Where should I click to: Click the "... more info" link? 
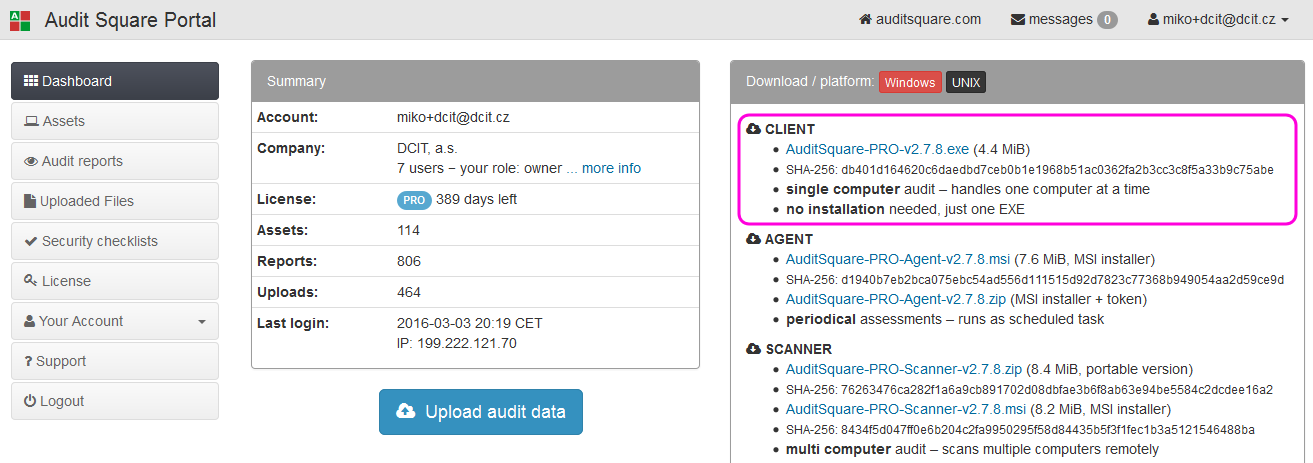(x=604, y=168)
